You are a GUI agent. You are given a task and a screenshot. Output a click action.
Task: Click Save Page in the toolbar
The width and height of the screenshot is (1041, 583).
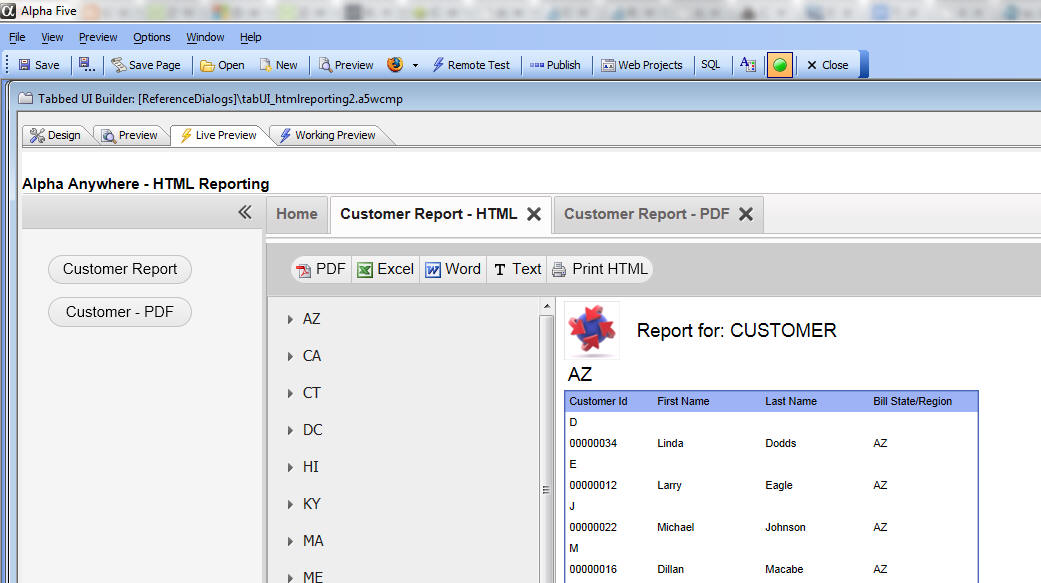pyautogui.click(x=147, y=65)
